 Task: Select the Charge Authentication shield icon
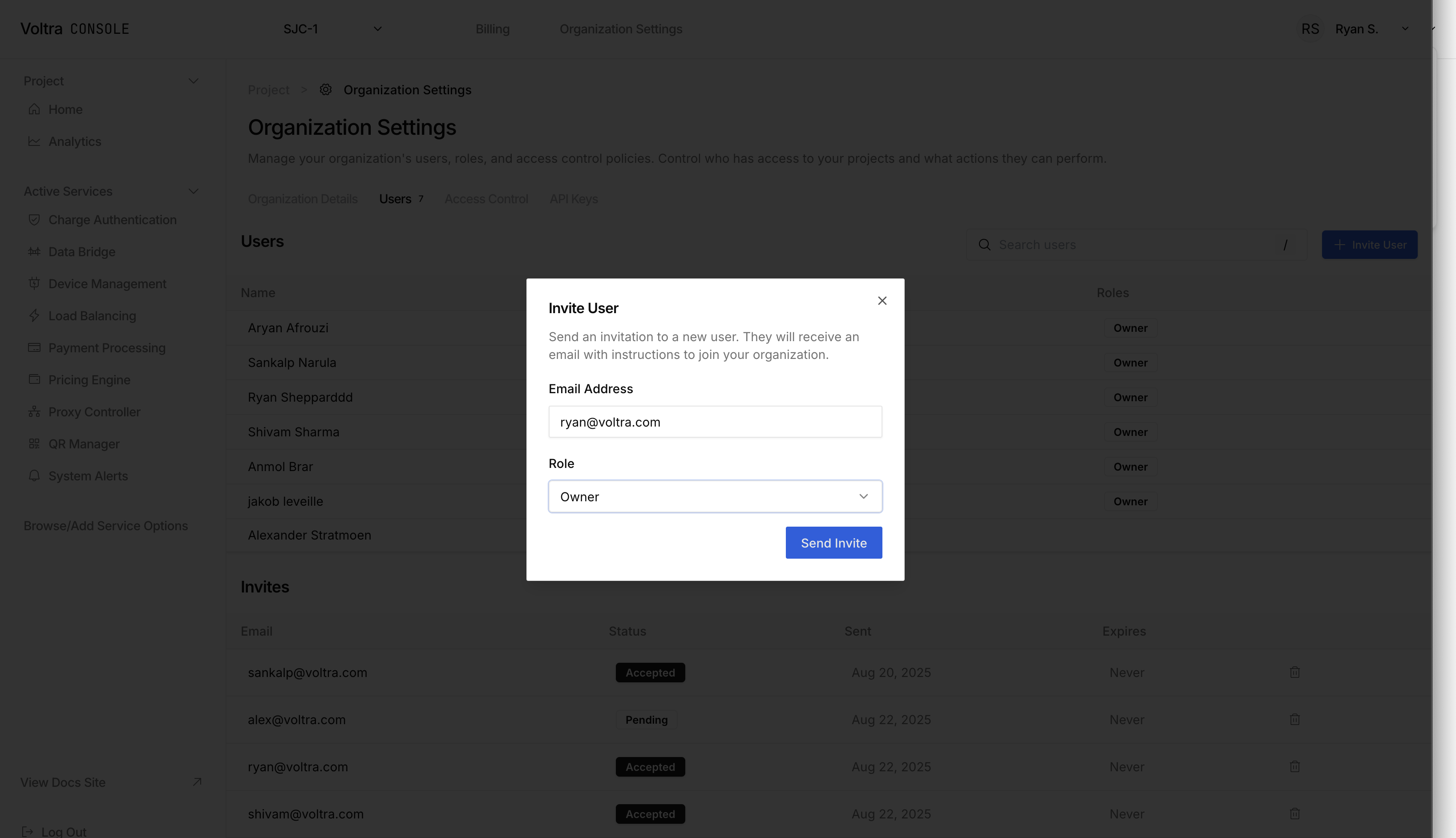34,219
